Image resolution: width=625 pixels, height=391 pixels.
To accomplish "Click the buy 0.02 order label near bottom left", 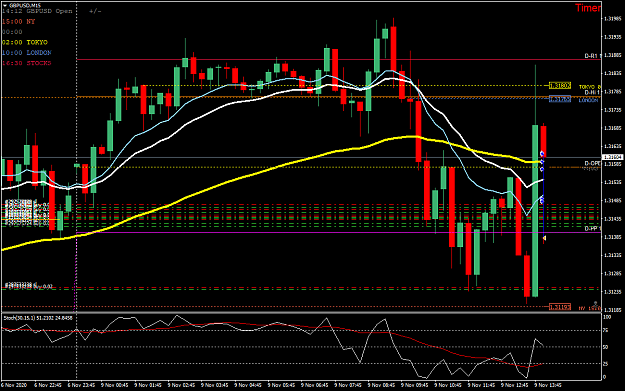I will [29, 286].
